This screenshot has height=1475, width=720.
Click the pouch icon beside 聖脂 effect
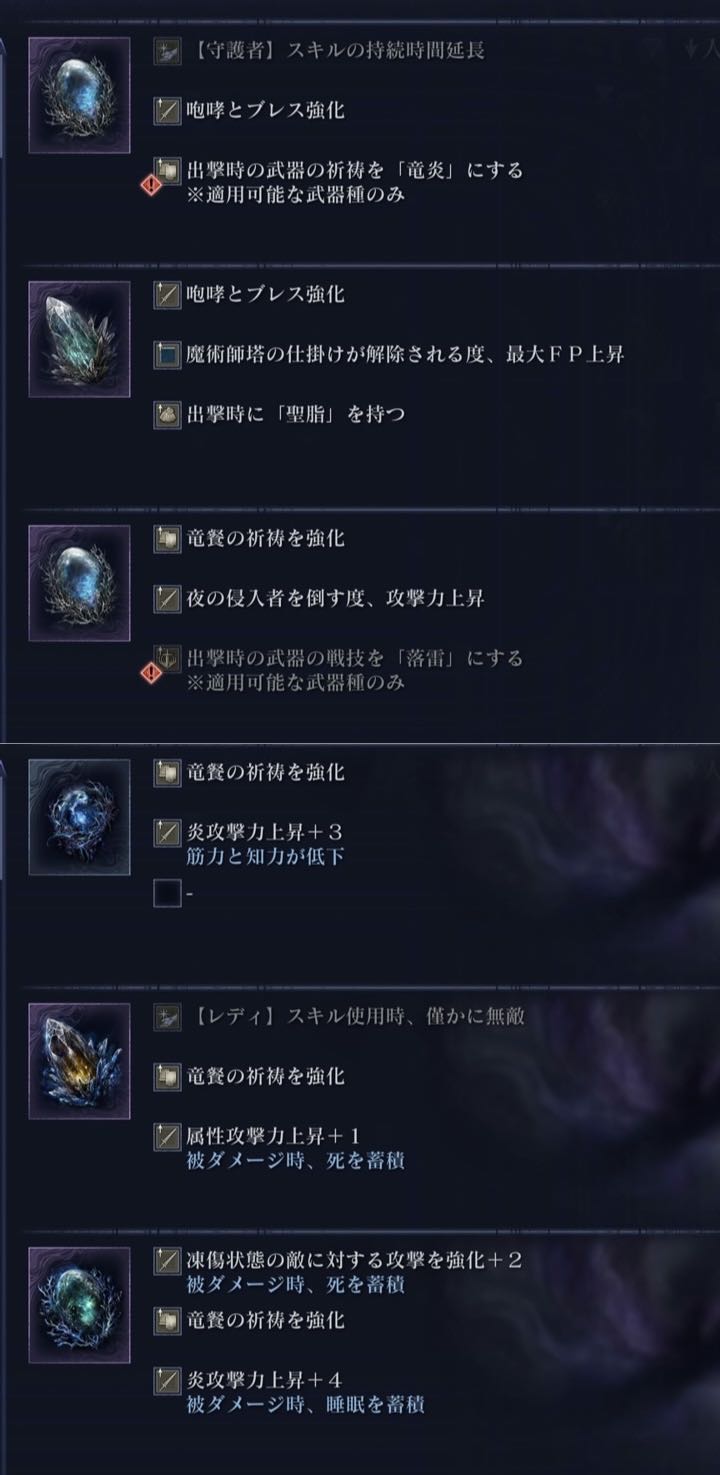[x=167, y=414]
